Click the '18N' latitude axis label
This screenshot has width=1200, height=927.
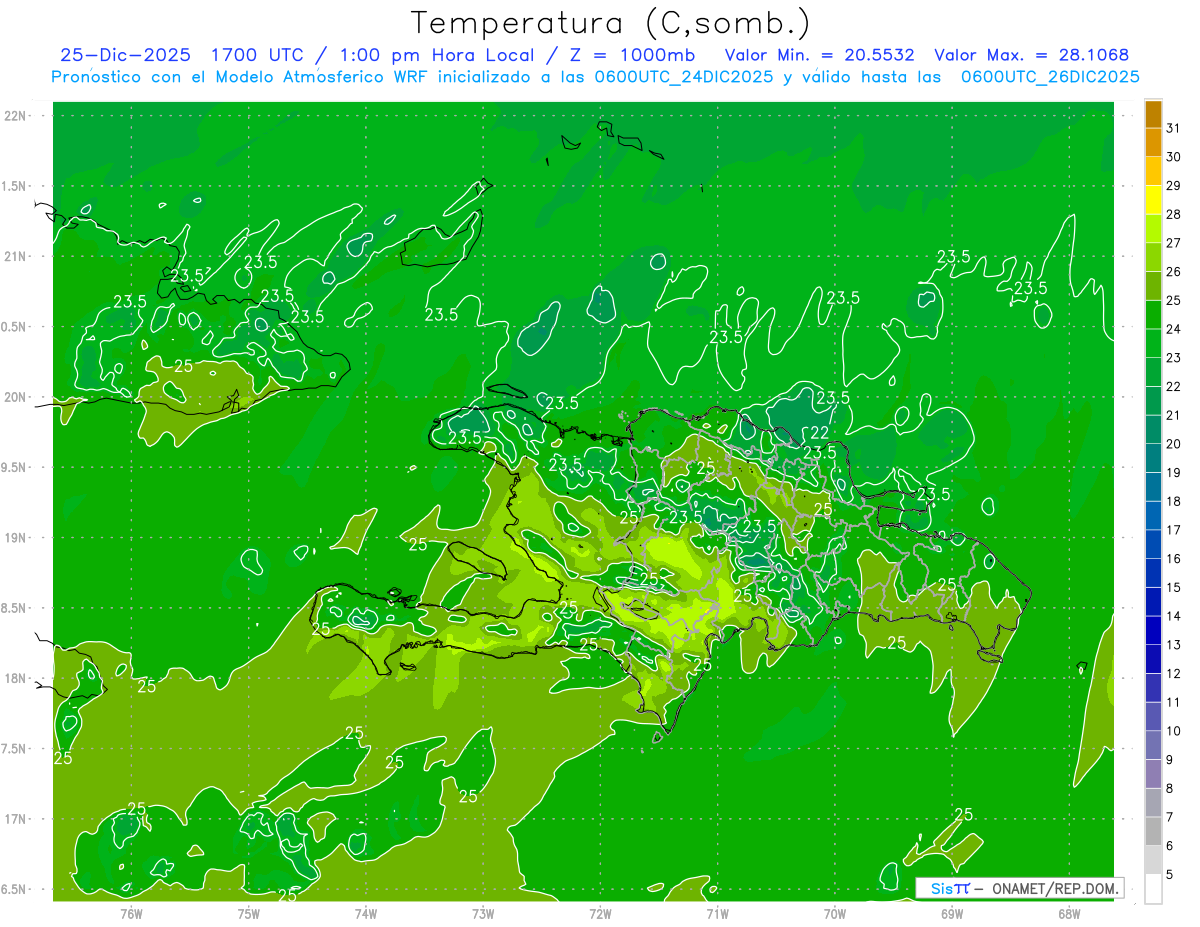(x=17, y=679)
